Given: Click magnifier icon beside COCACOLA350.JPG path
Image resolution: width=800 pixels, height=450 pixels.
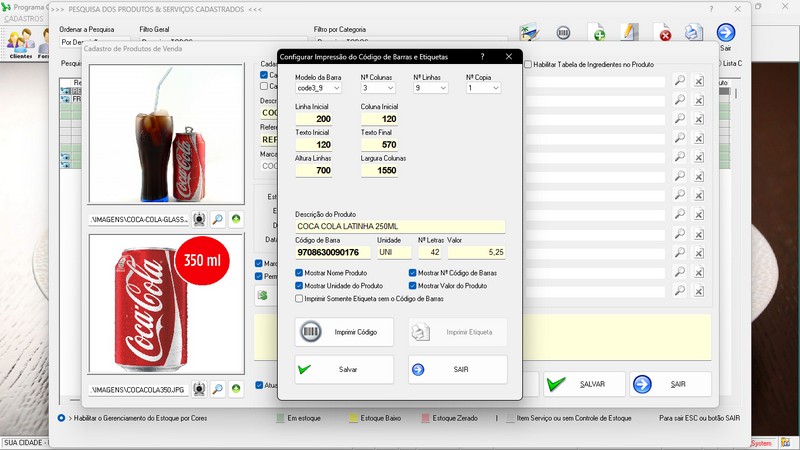Looking at the screenshot, I should pyautogui.click(x=217, y=388).
